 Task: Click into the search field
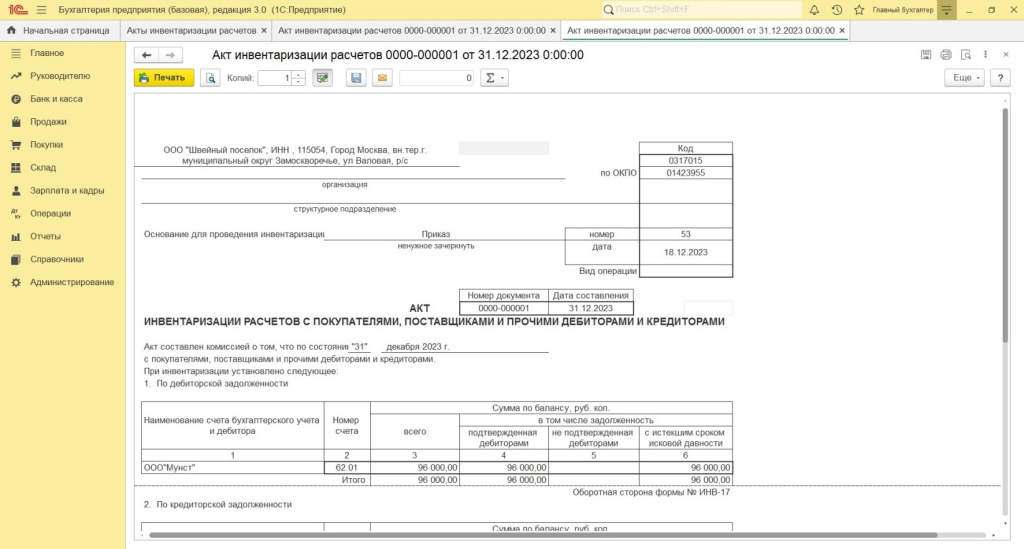click(700, 9)
